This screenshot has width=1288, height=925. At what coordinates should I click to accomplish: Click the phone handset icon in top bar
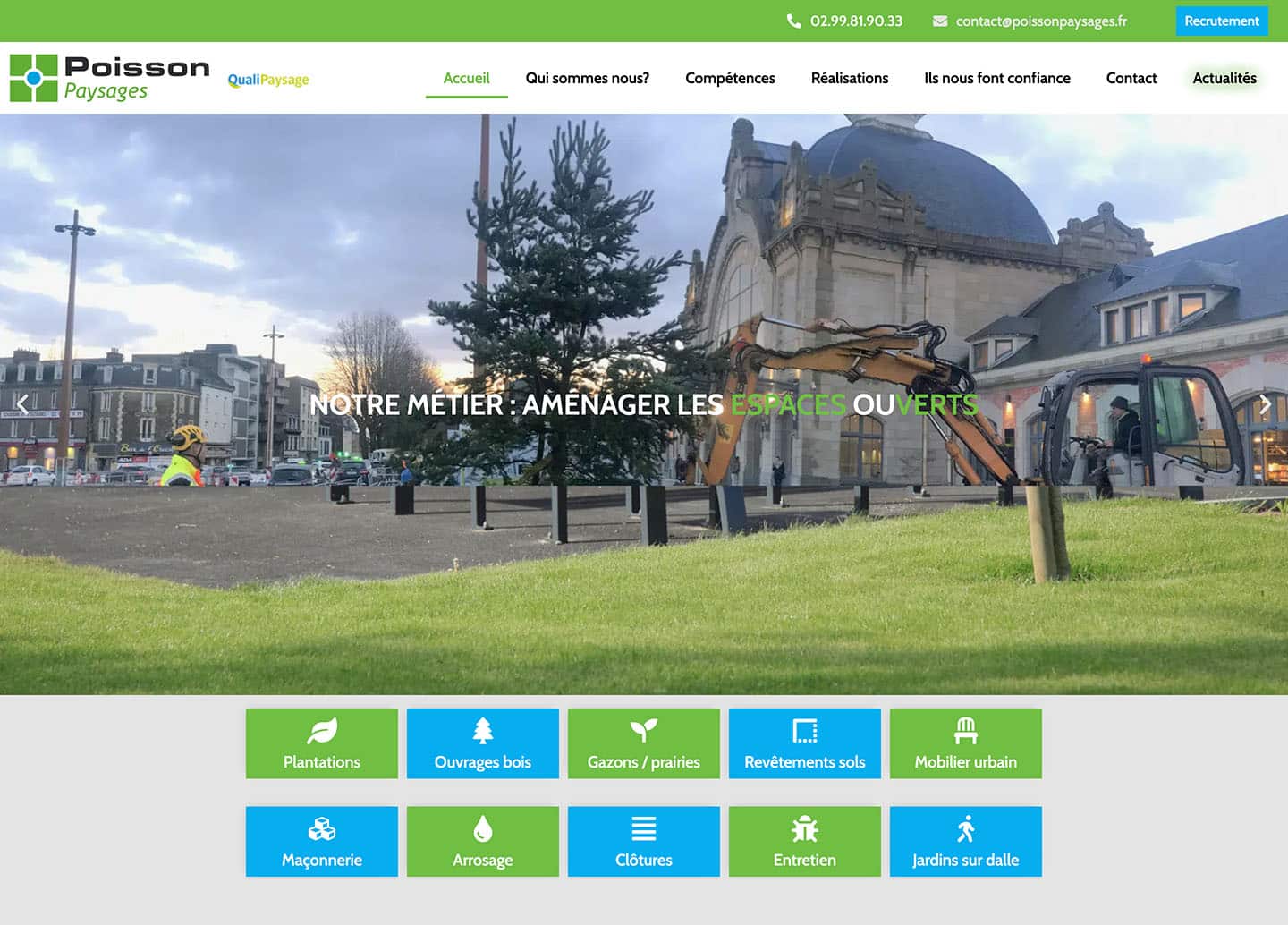click(x=793, y=21)
